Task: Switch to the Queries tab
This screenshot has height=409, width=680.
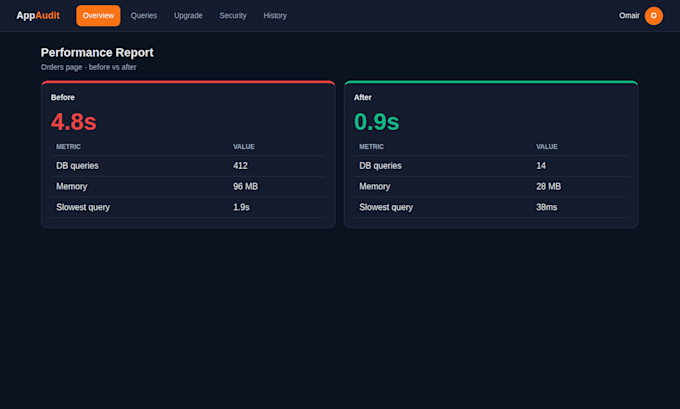Action: click(x=144, y=16)
